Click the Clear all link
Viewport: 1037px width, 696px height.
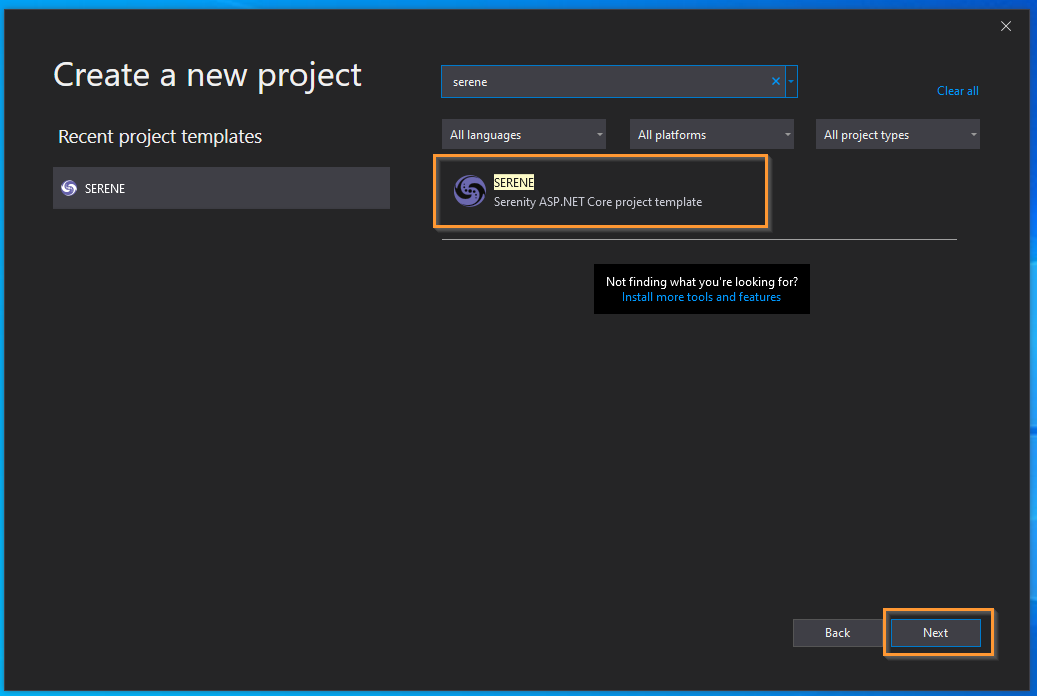point(958,91)
